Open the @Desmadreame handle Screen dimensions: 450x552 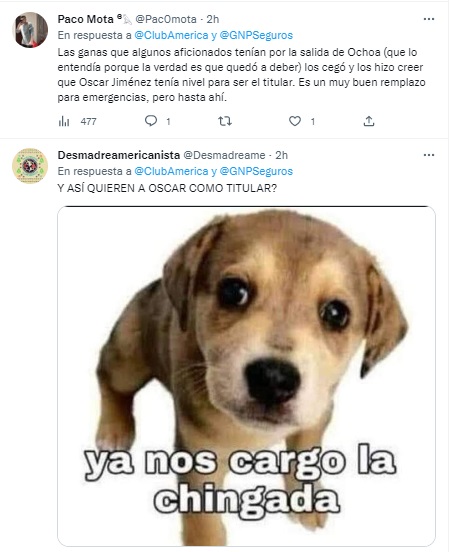coord(224,155)
